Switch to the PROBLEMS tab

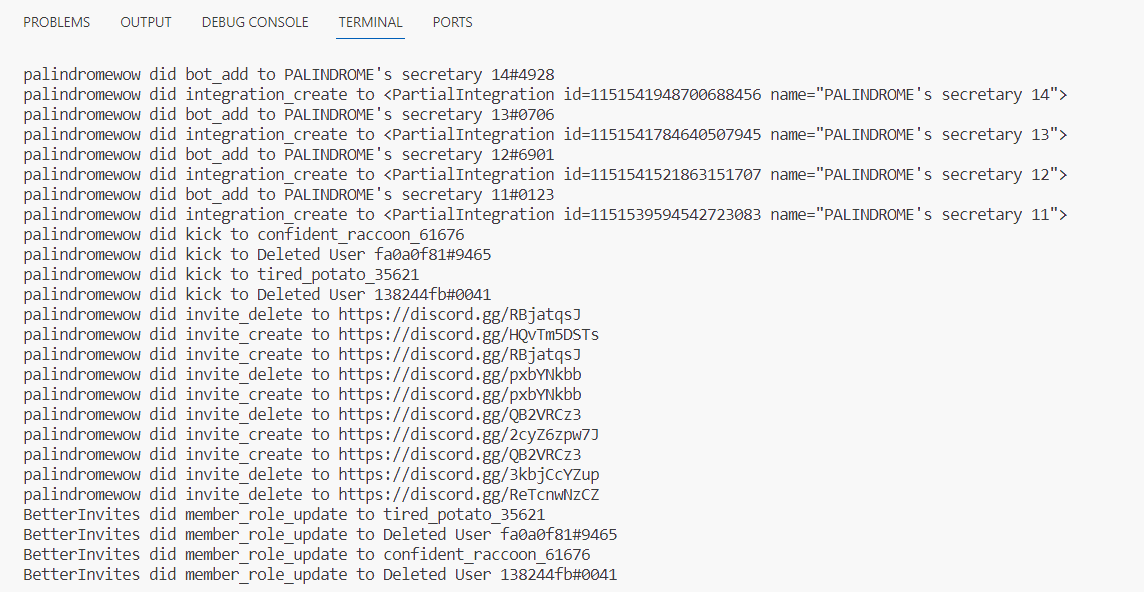[x=56, y=22]
